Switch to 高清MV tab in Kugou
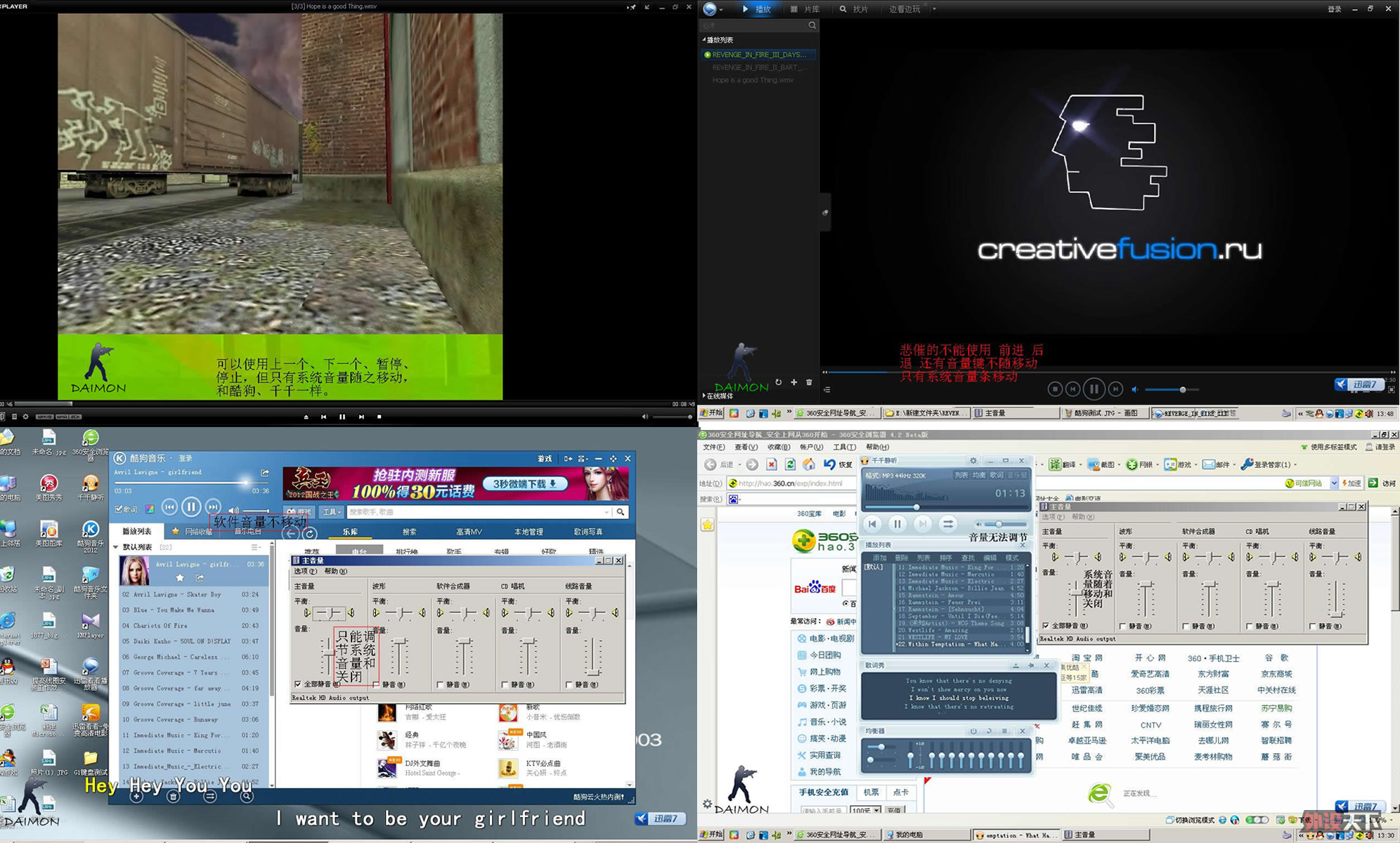The width and height of the screenshot is (1400, 843). [469, 532]
